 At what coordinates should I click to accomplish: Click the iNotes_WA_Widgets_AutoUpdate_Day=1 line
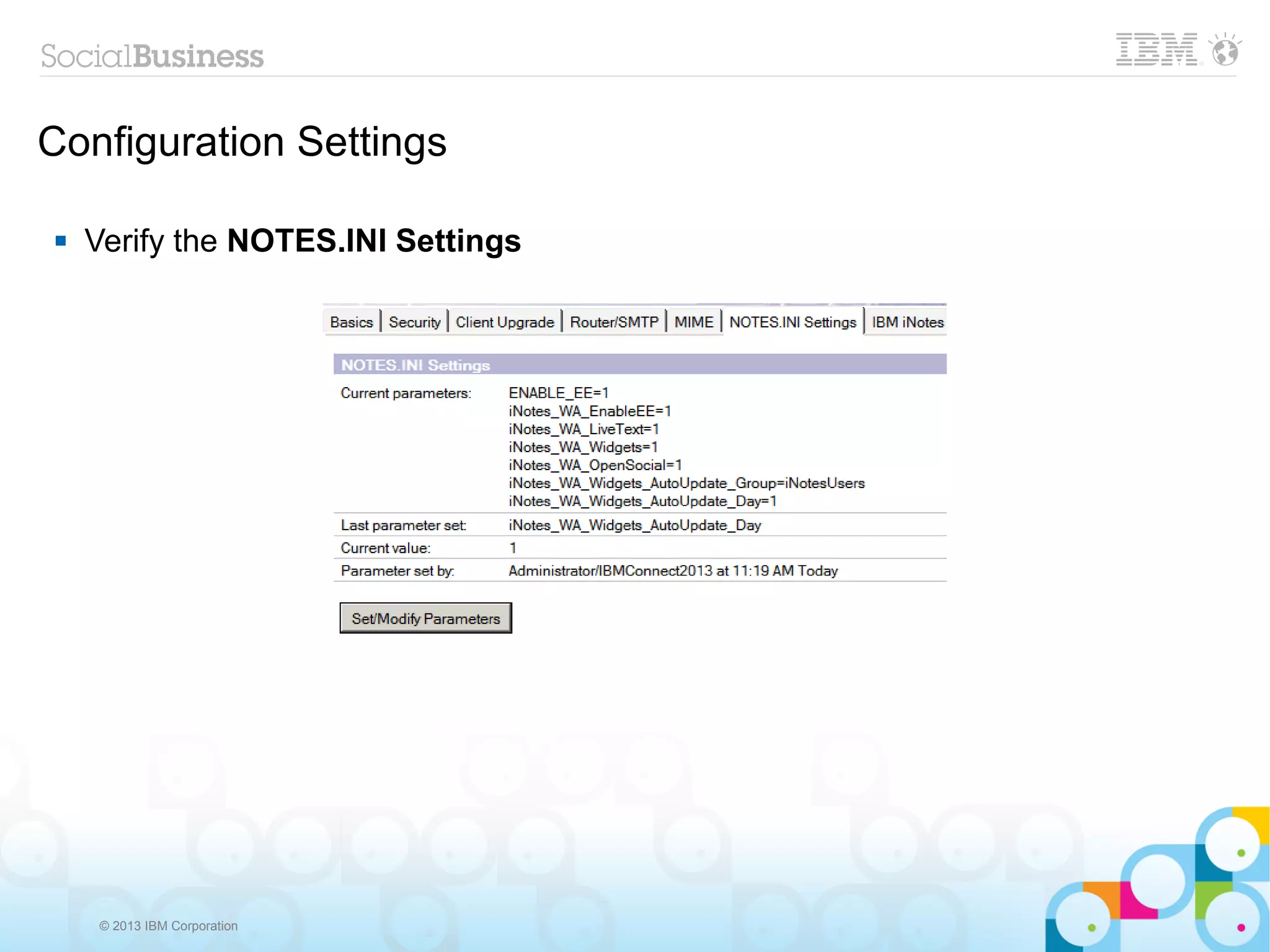[x=642, y=500]
